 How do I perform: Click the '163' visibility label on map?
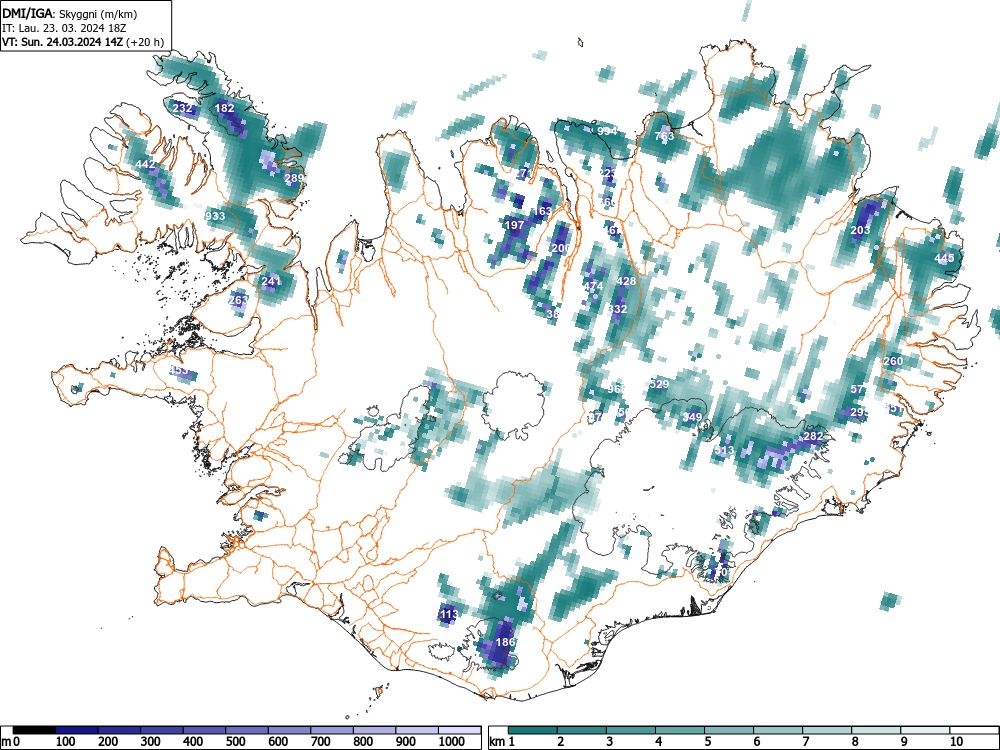point(542,211)
